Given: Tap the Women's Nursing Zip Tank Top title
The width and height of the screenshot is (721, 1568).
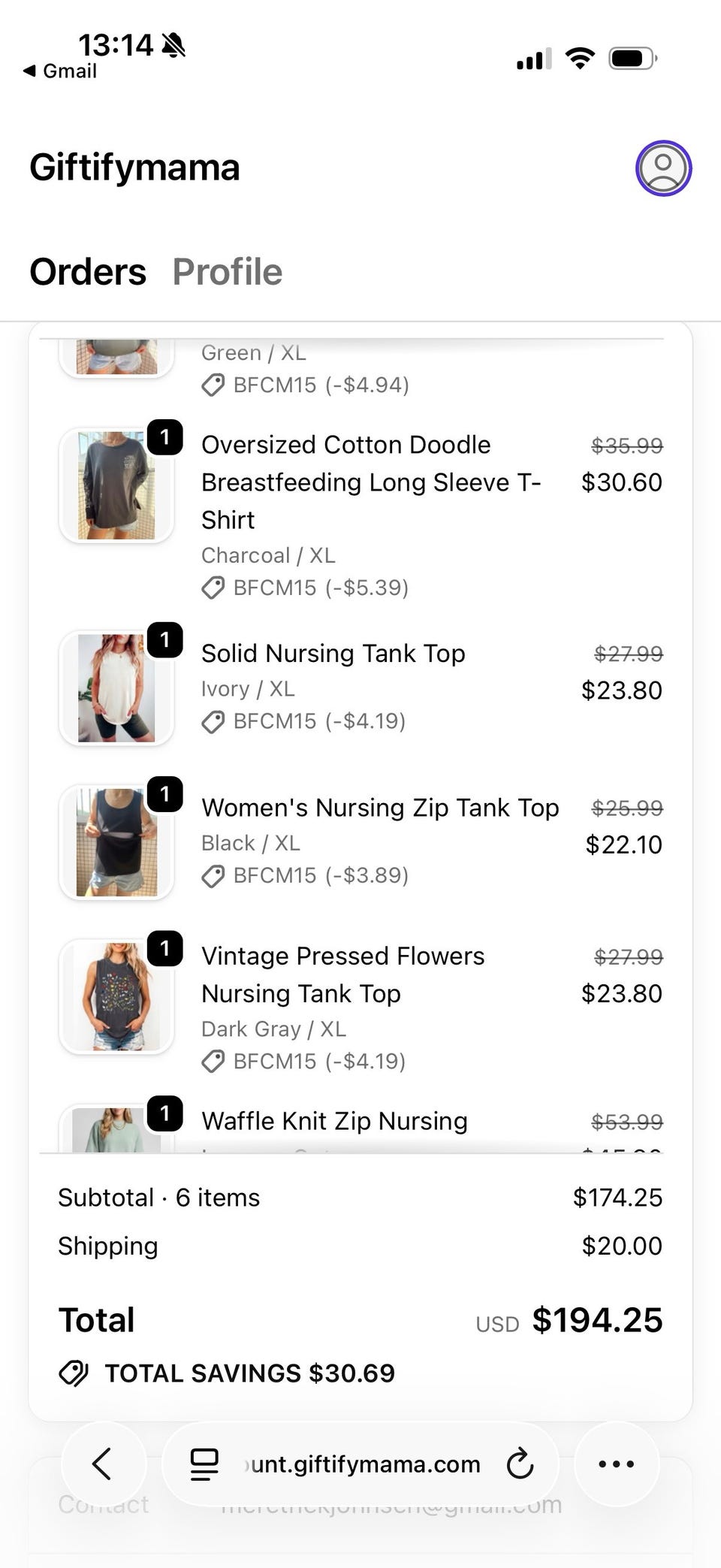Looking at the screenshot, I should [x=380, y=808].
